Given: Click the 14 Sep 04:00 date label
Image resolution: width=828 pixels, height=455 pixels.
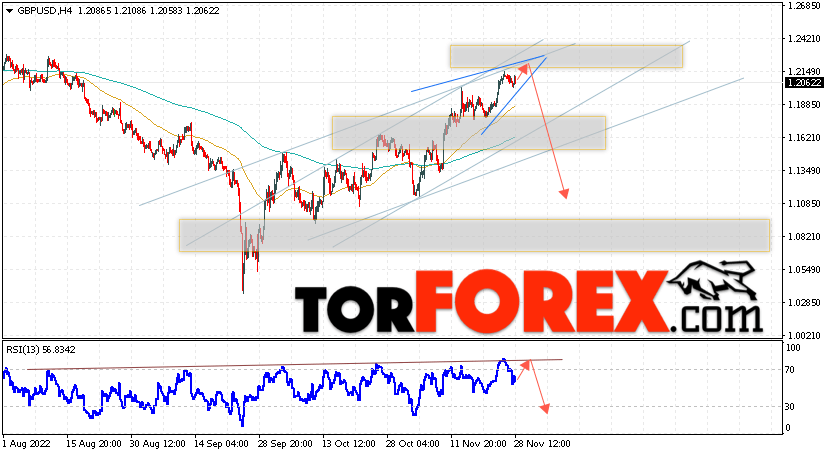Looking at the screenshot, I should point(222,444).
